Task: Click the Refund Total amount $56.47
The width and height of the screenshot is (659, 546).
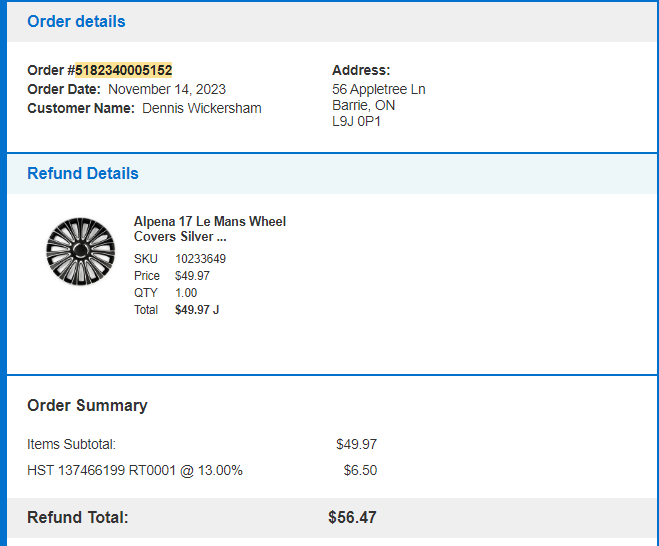Action: (352, 517)
